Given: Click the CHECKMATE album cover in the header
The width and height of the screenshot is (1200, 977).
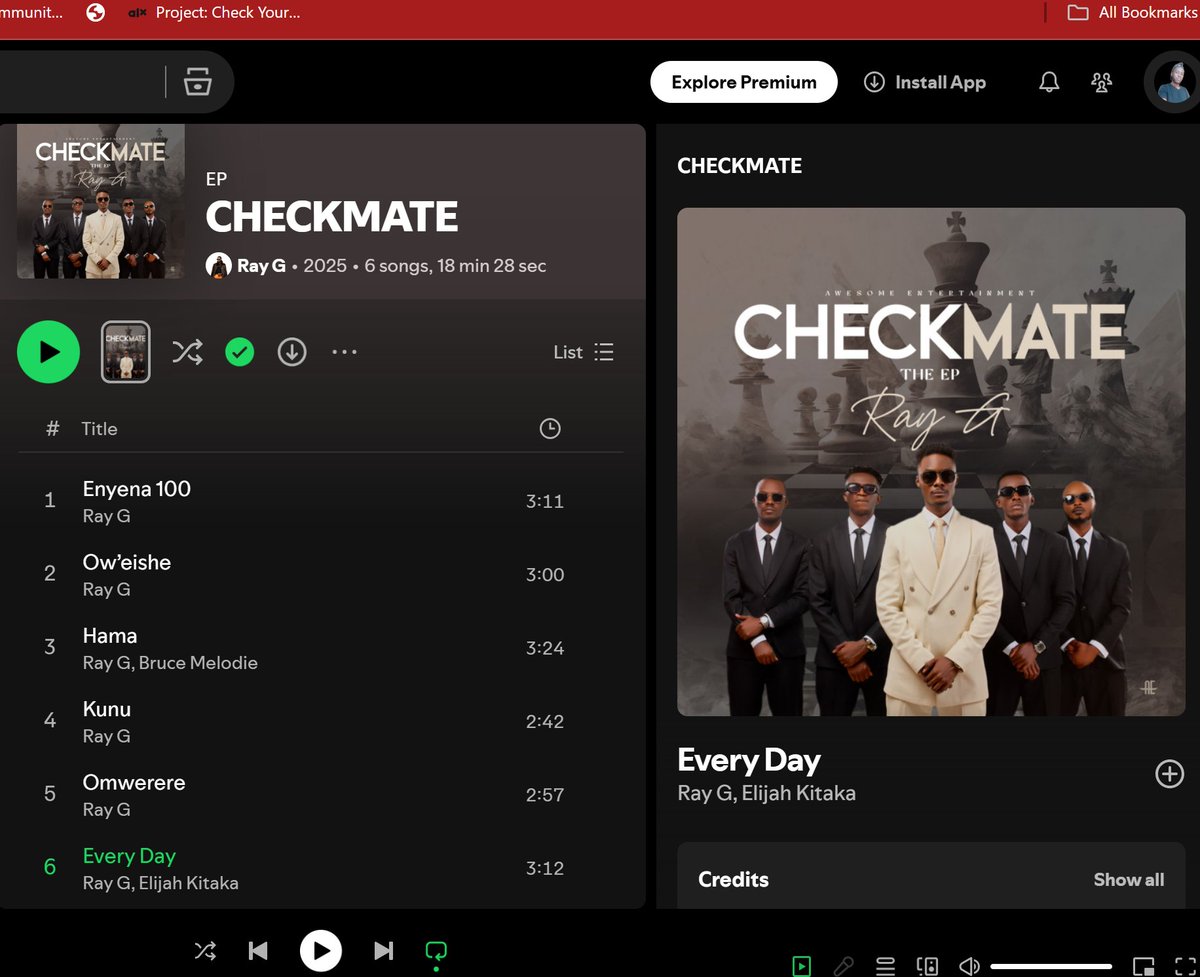Looking at the screenshot, I should [x=101, y=201].
